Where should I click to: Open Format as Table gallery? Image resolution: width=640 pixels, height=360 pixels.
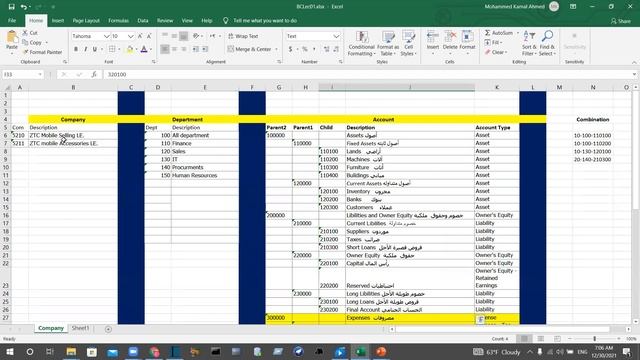[x=388, y=43]
